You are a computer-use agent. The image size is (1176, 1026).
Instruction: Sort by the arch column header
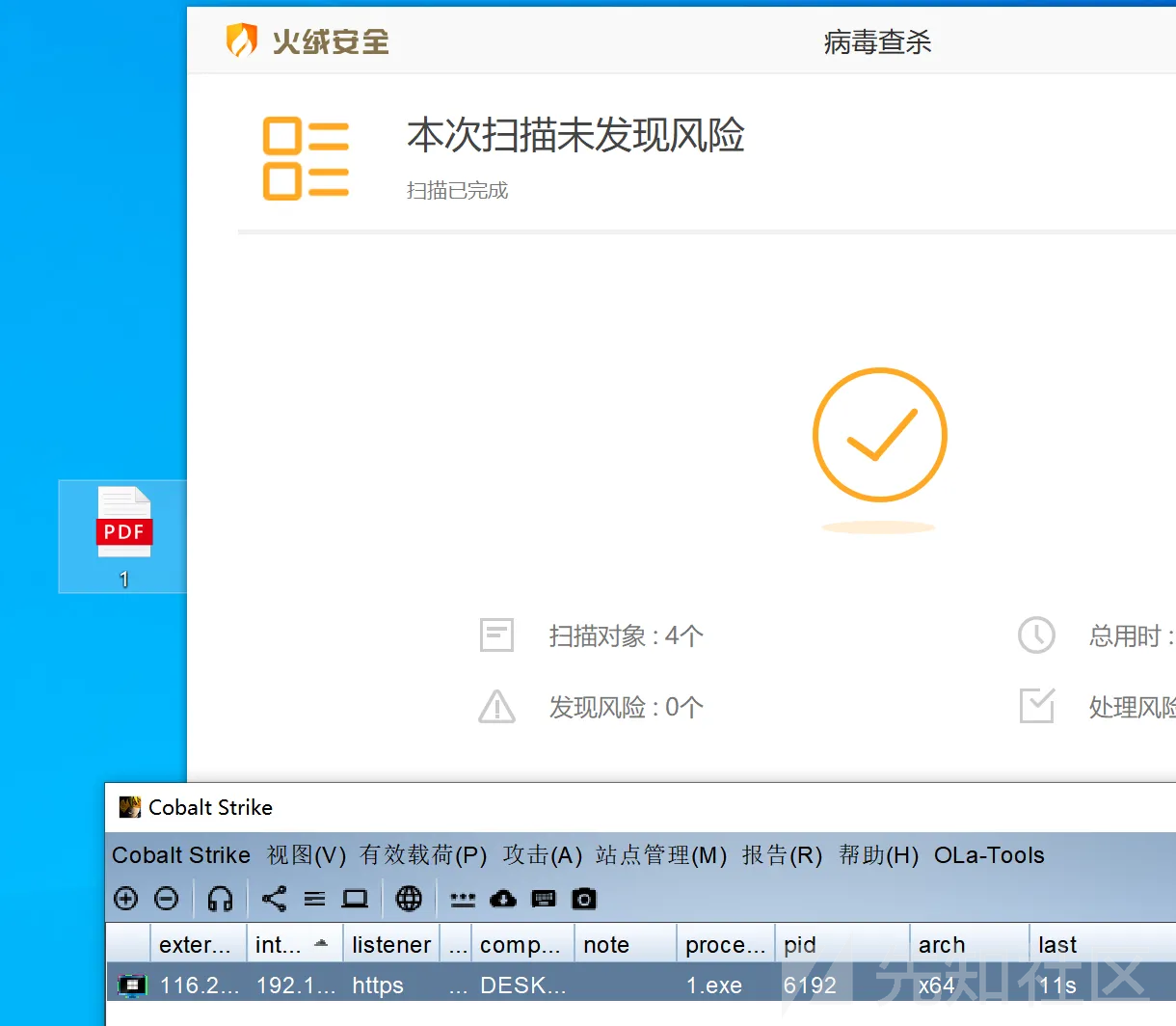click(x=970, y=945)
